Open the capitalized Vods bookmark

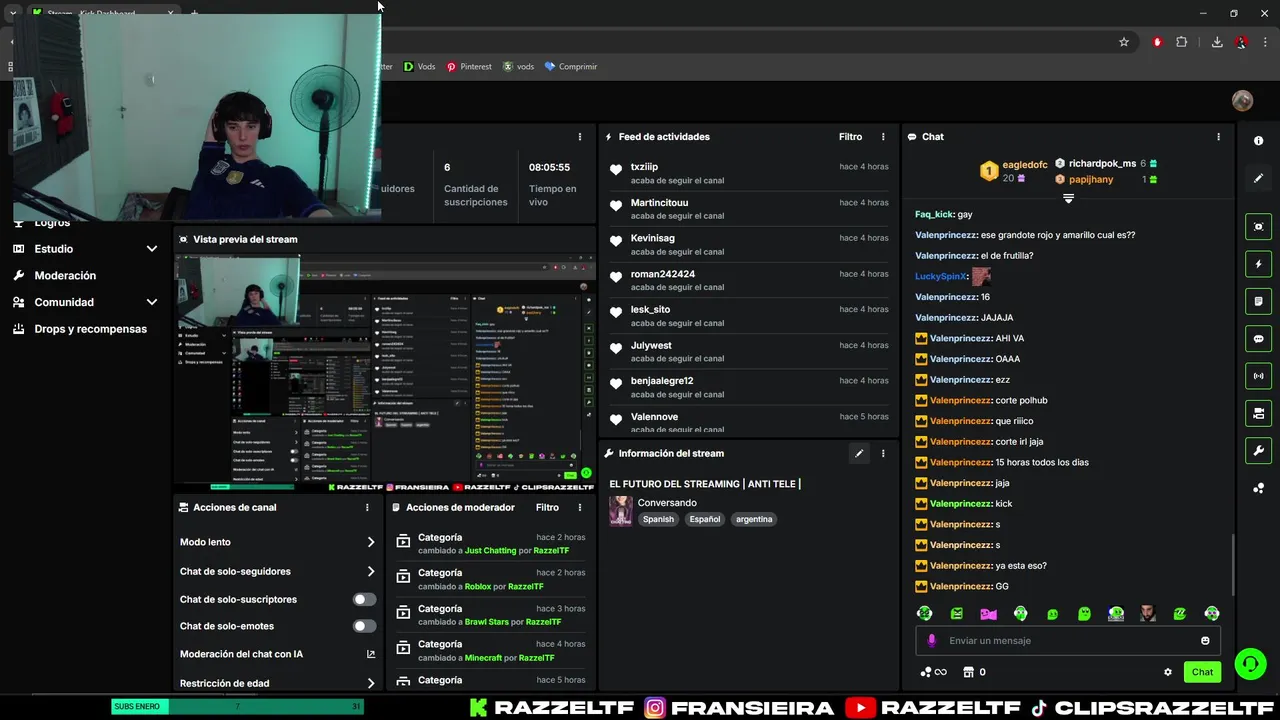[420, 67]
